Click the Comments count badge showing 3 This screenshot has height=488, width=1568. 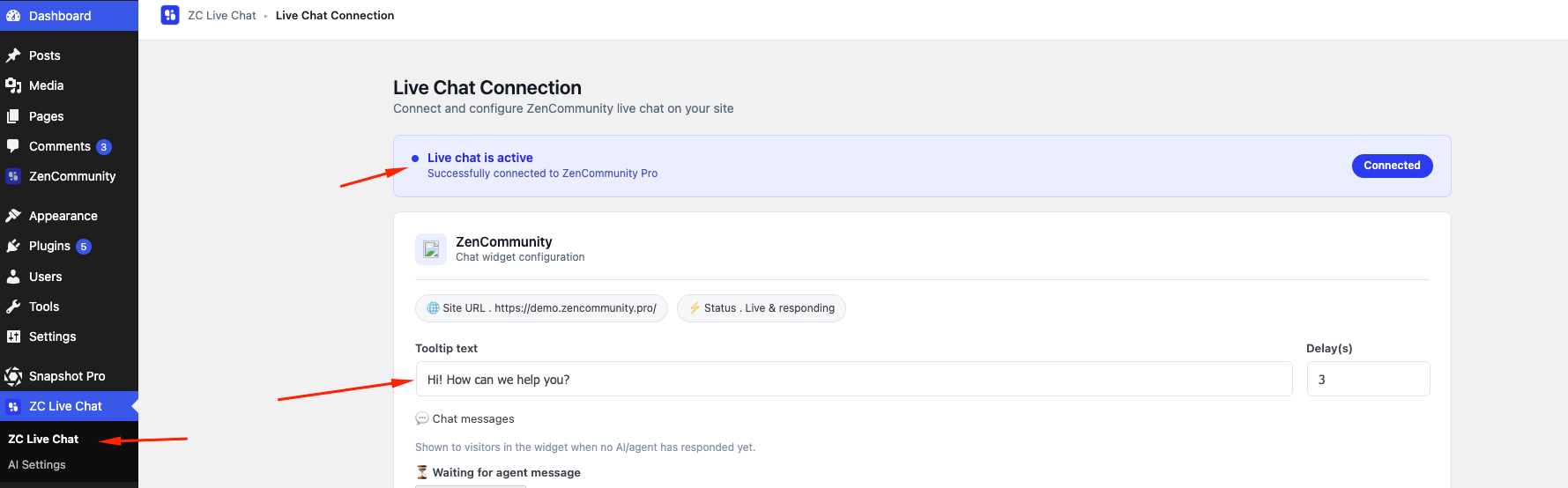[x=104, y=147]
